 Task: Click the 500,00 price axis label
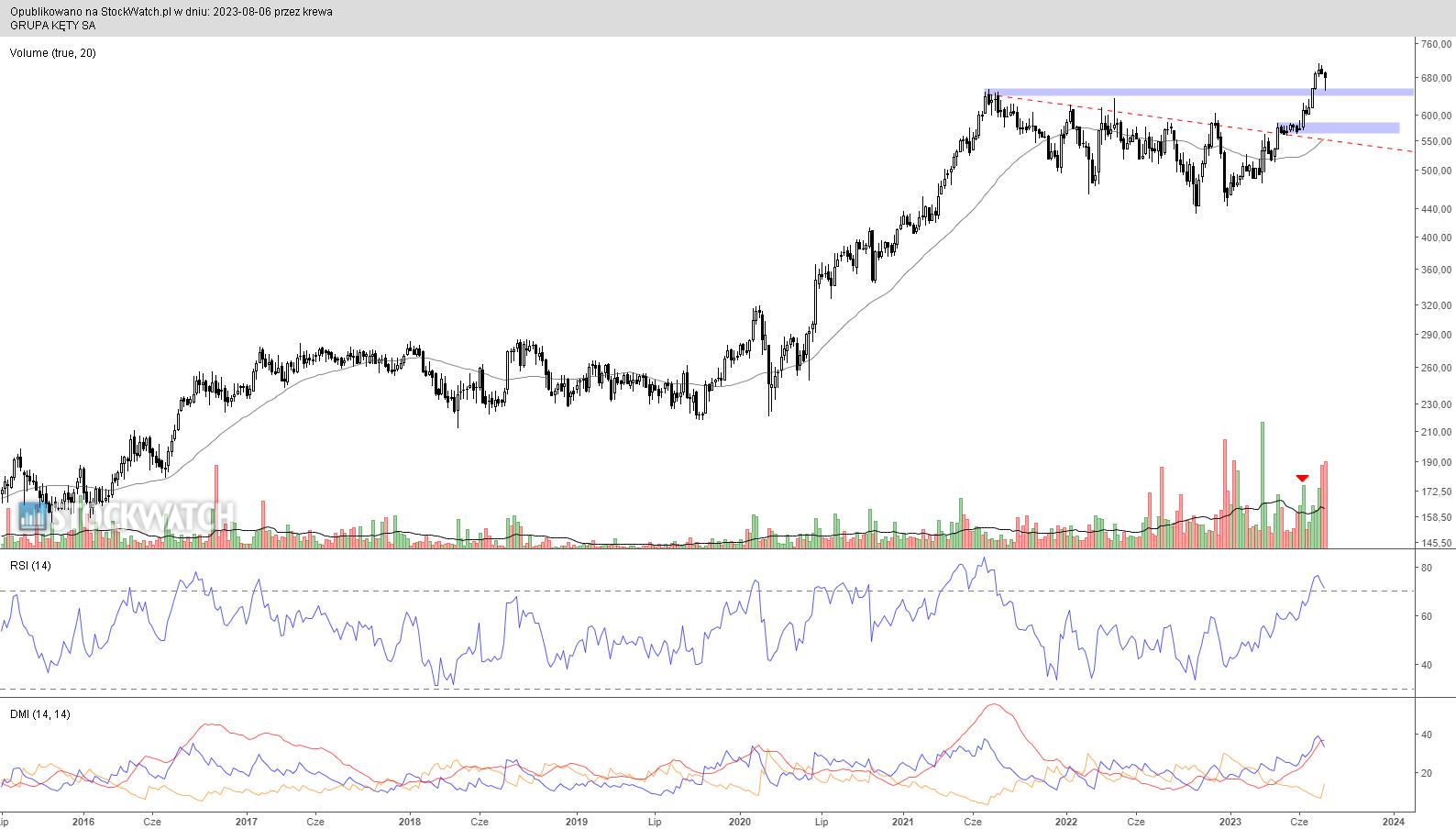pyautogui.click(x=1437, y=171)
